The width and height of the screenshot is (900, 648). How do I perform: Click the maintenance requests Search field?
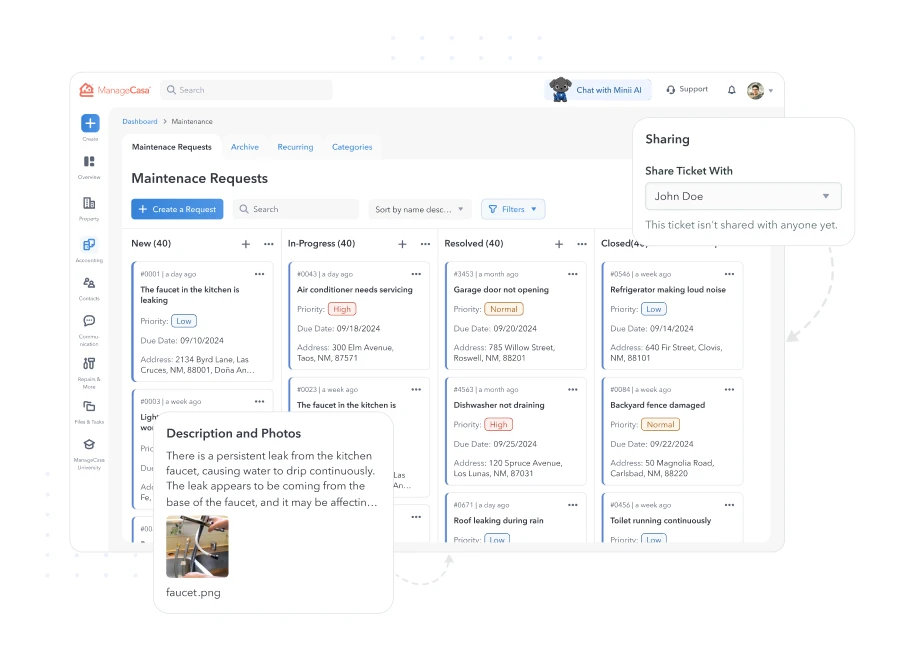tap(296, 209)
